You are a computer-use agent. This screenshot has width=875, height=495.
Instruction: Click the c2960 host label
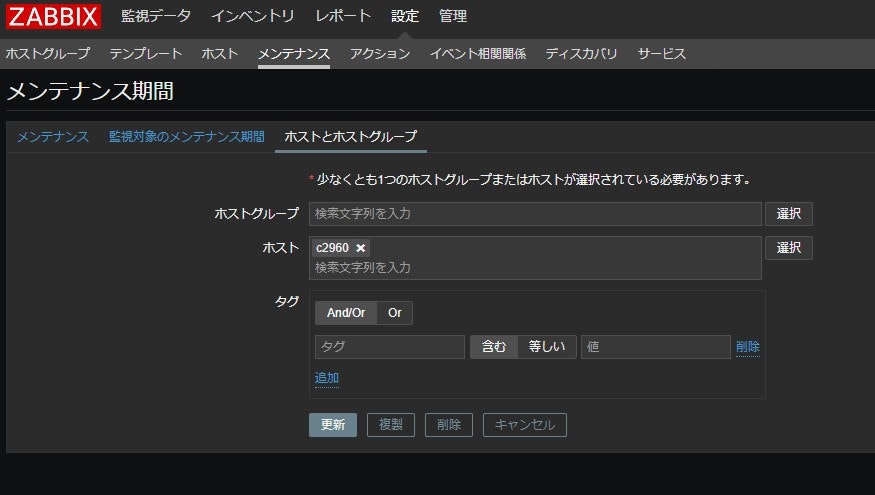click(x=332, y=248)
